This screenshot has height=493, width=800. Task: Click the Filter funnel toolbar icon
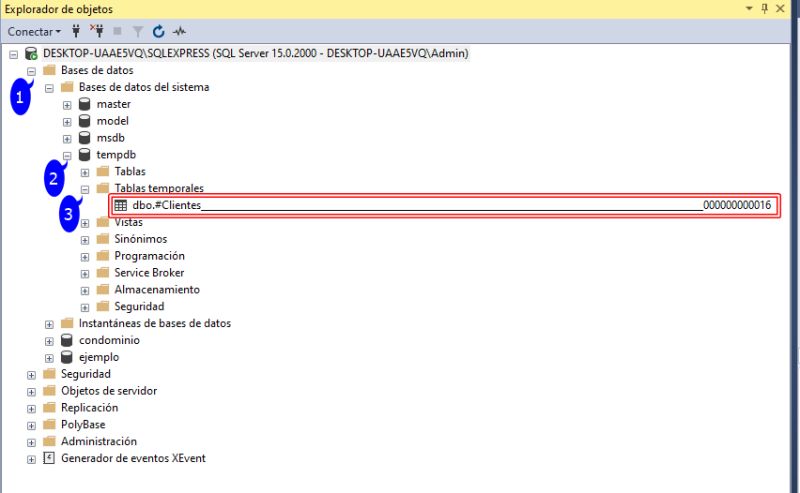point(138,32)
